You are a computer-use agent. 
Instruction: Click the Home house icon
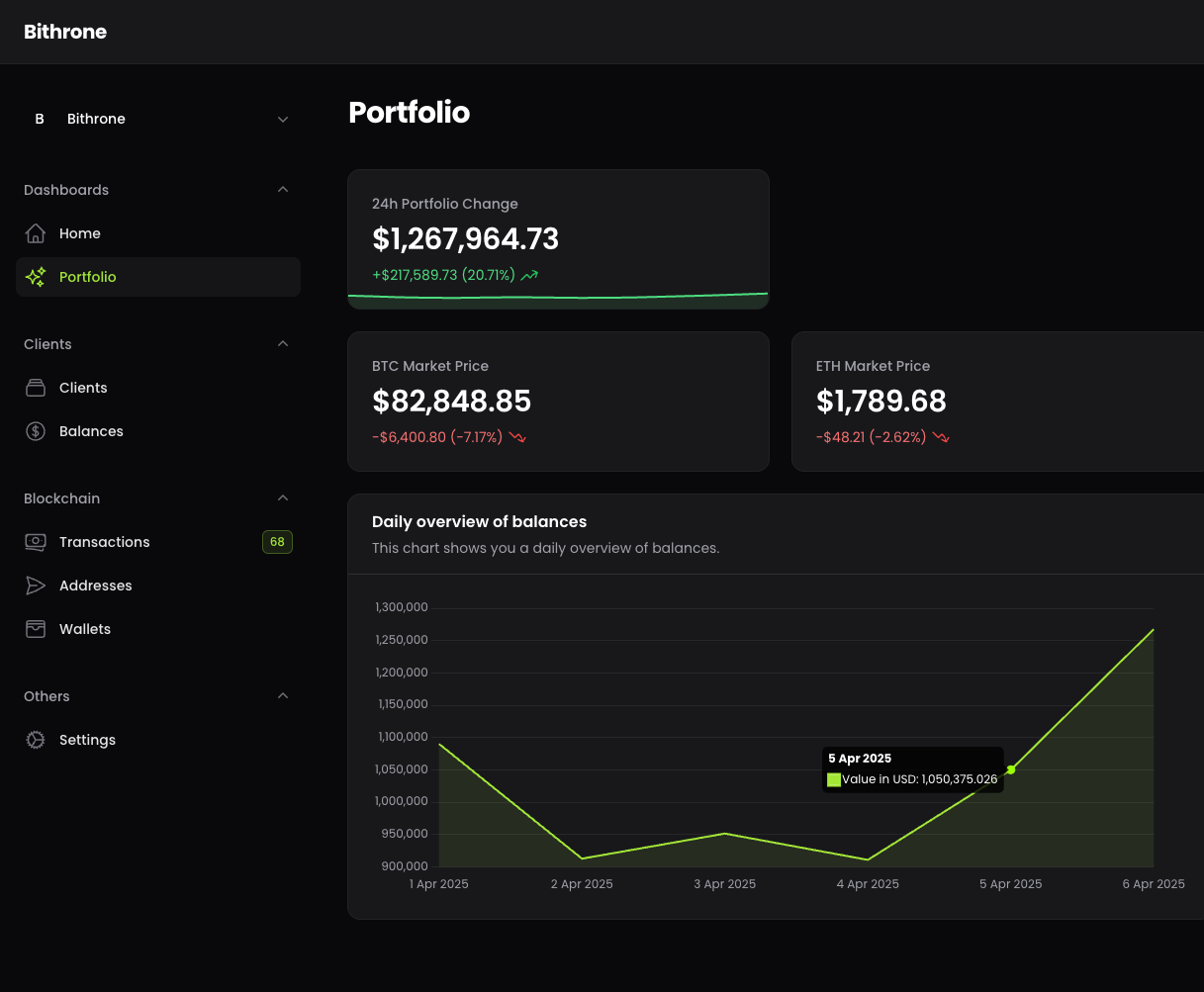point(36,233)
